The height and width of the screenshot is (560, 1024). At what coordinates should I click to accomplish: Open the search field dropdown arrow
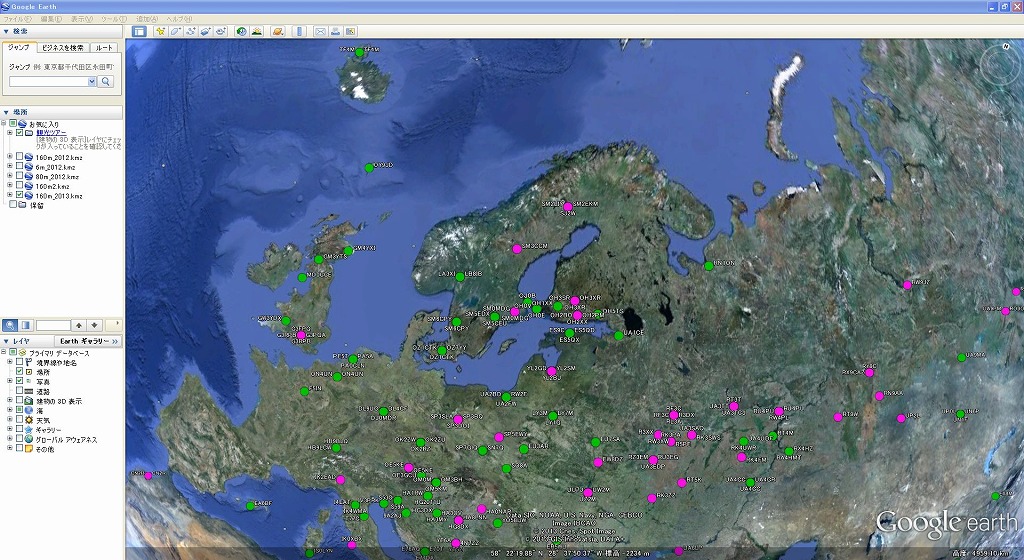(92, 82)
